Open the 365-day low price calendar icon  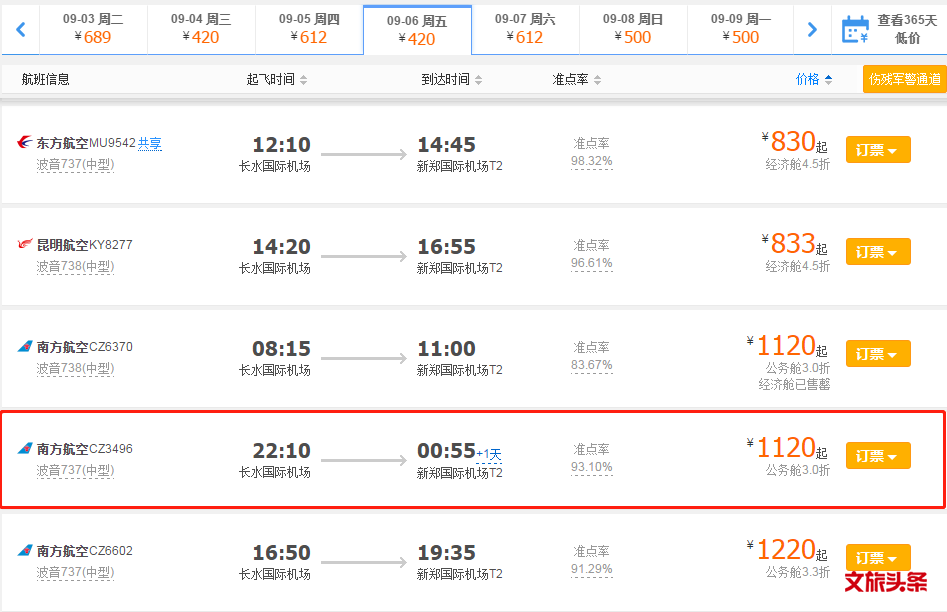(x=855, y=29)
